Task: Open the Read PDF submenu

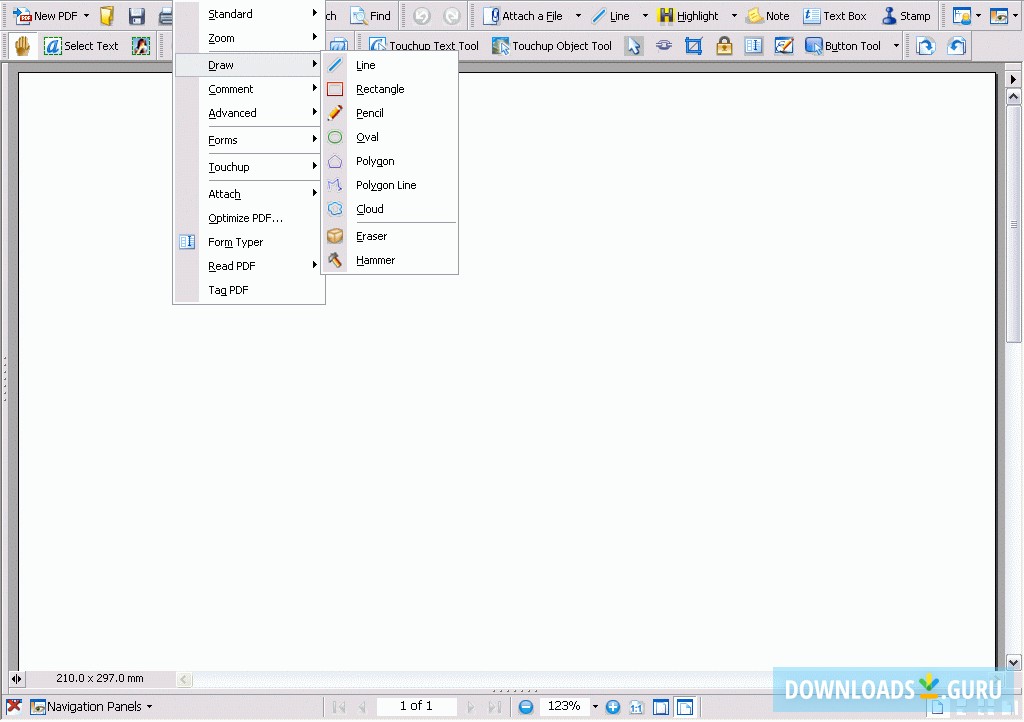Action: pyautogui.click(x=249, y=266)
